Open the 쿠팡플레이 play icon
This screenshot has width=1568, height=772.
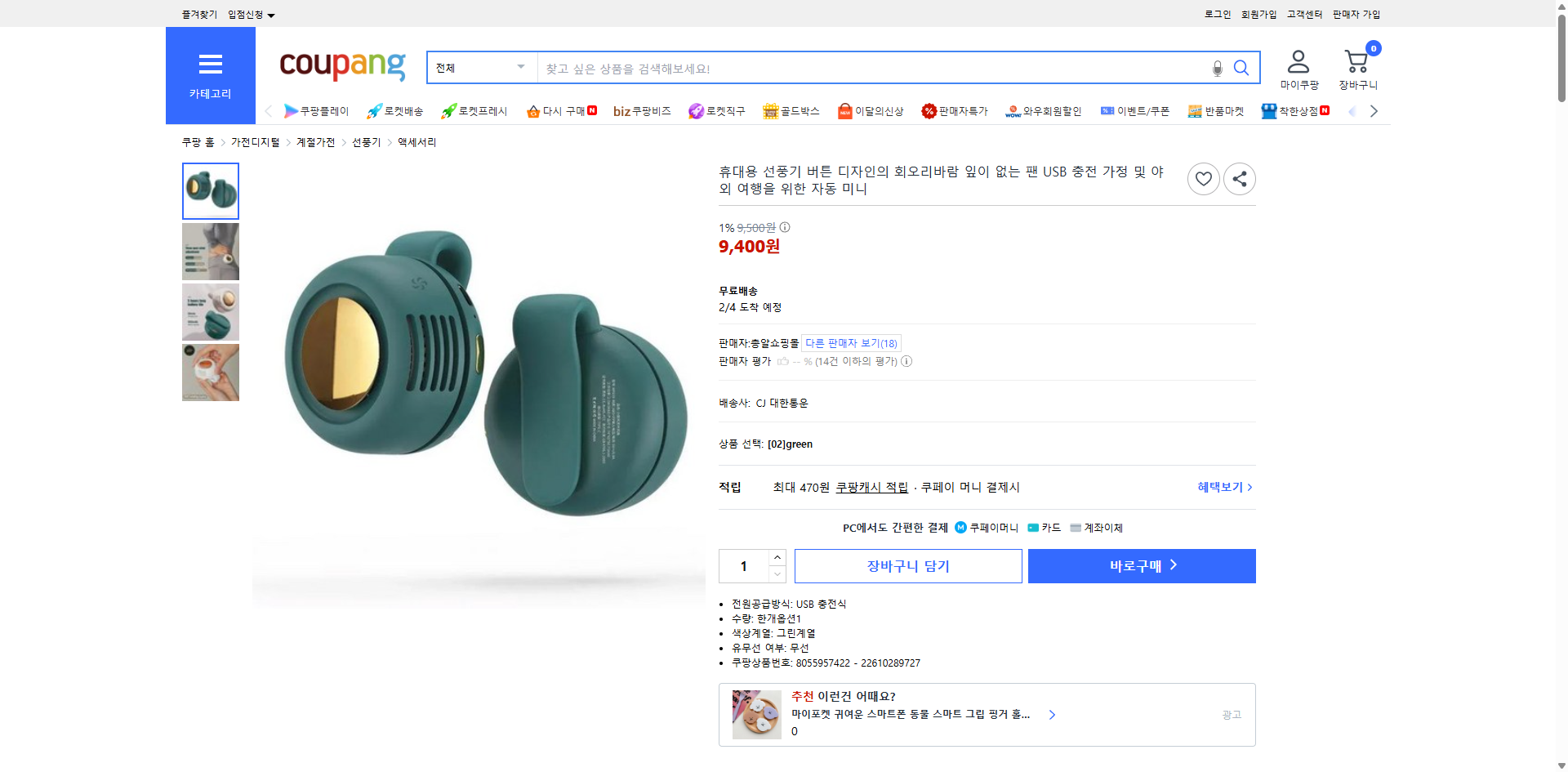292,111
